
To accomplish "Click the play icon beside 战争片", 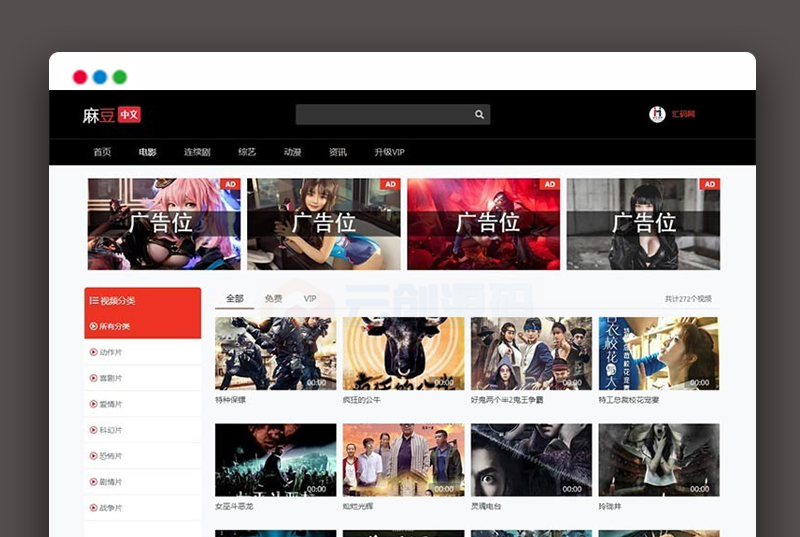I will [93, 507].
